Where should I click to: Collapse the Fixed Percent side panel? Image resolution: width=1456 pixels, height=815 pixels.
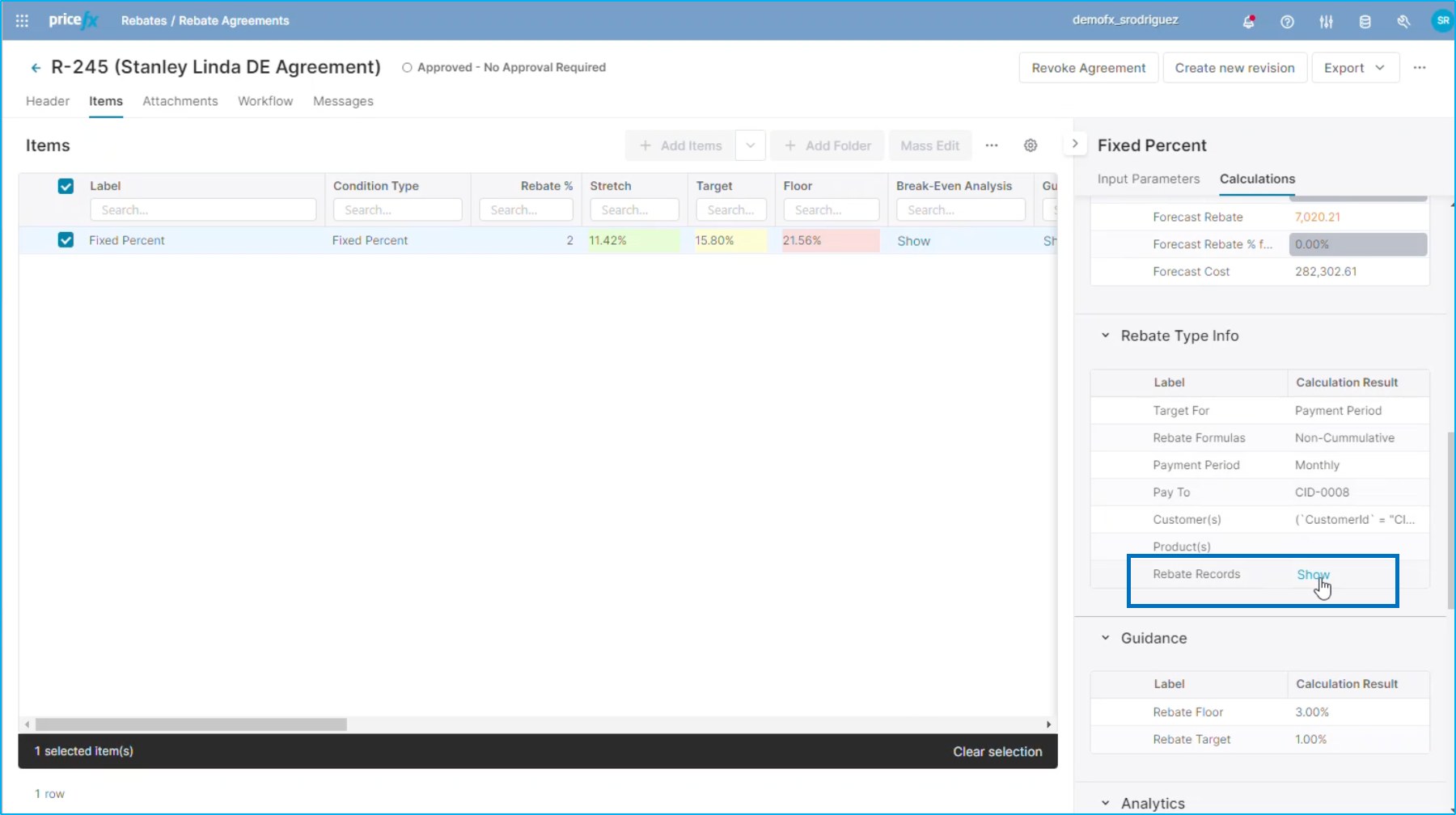(x=1074, y=144)
